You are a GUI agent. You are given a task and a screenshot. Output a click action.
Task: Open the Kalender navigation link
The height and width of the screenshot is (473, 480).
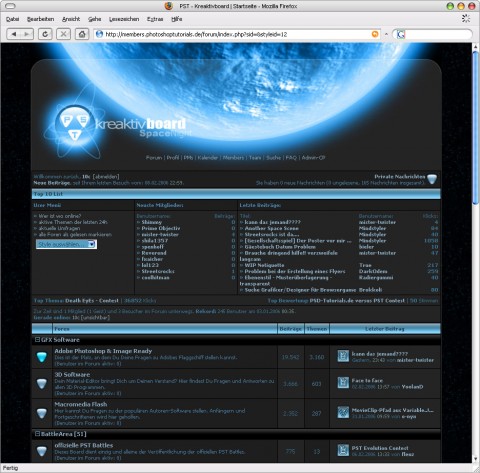tap(208, 157)
